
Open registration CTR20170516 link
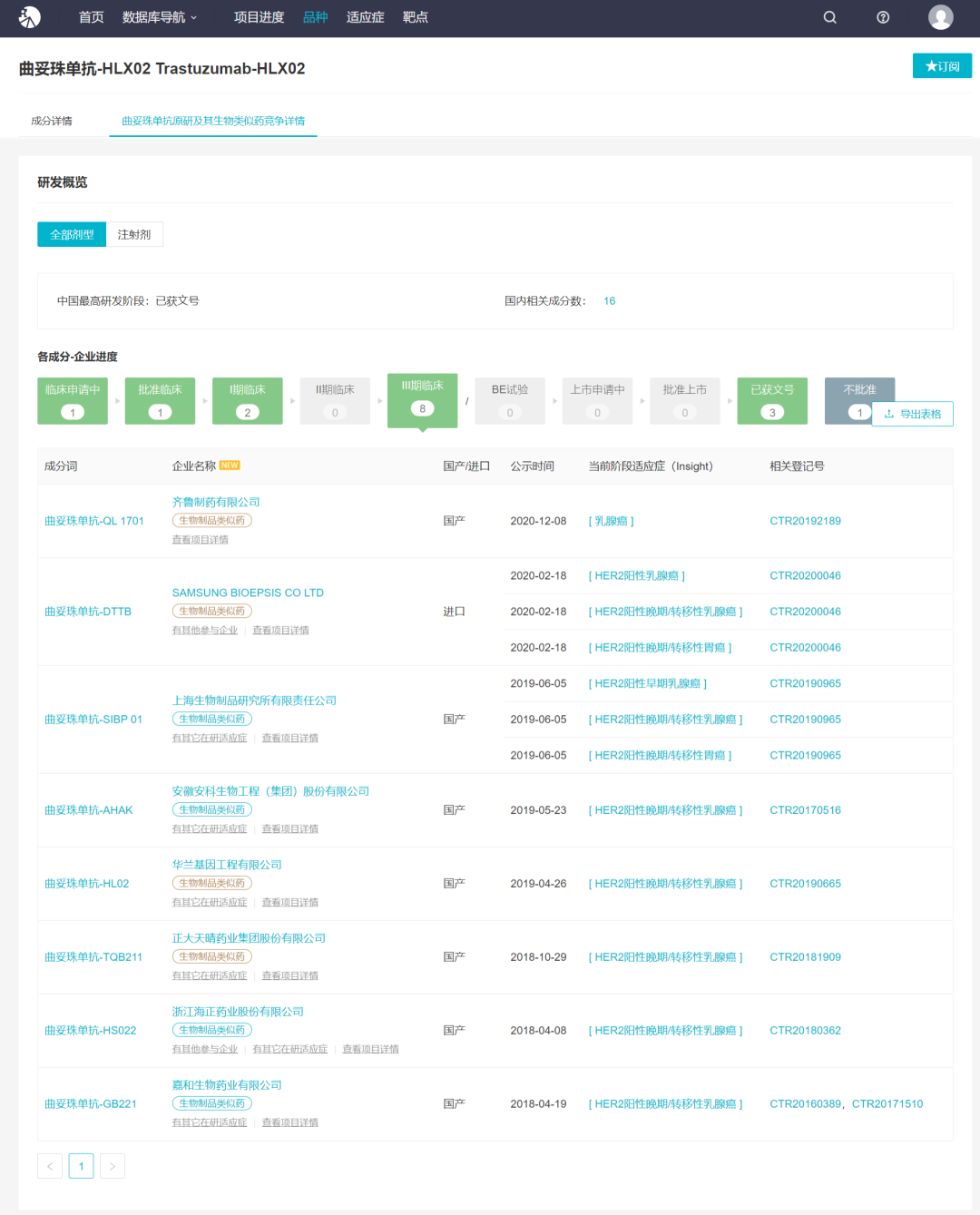click(805, 810)
